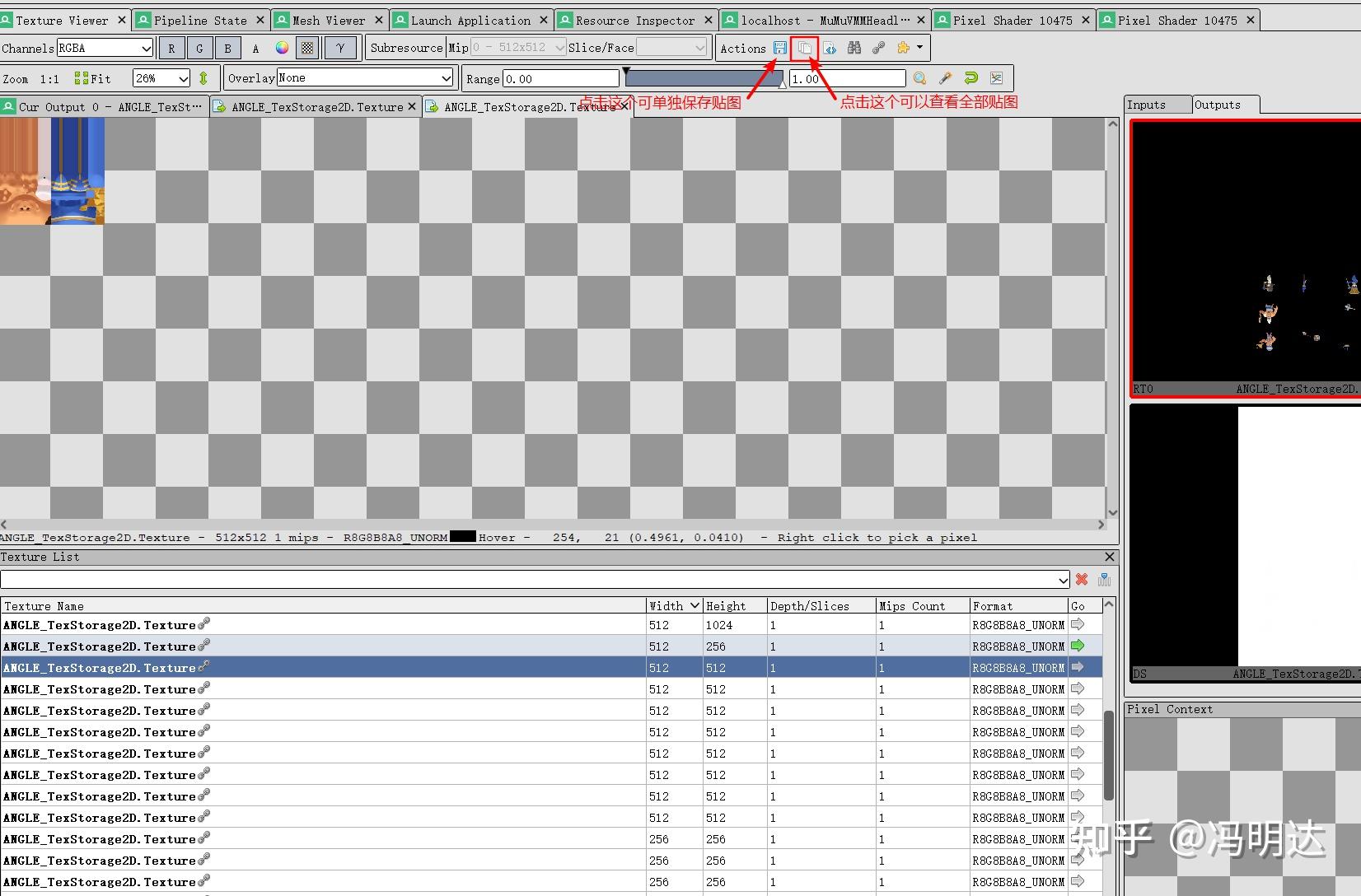The width and height of the screenshot is (1361, 896).
Task: Switch to localhost MuMuVMMHeadl tab
Action: coord(825,20)
